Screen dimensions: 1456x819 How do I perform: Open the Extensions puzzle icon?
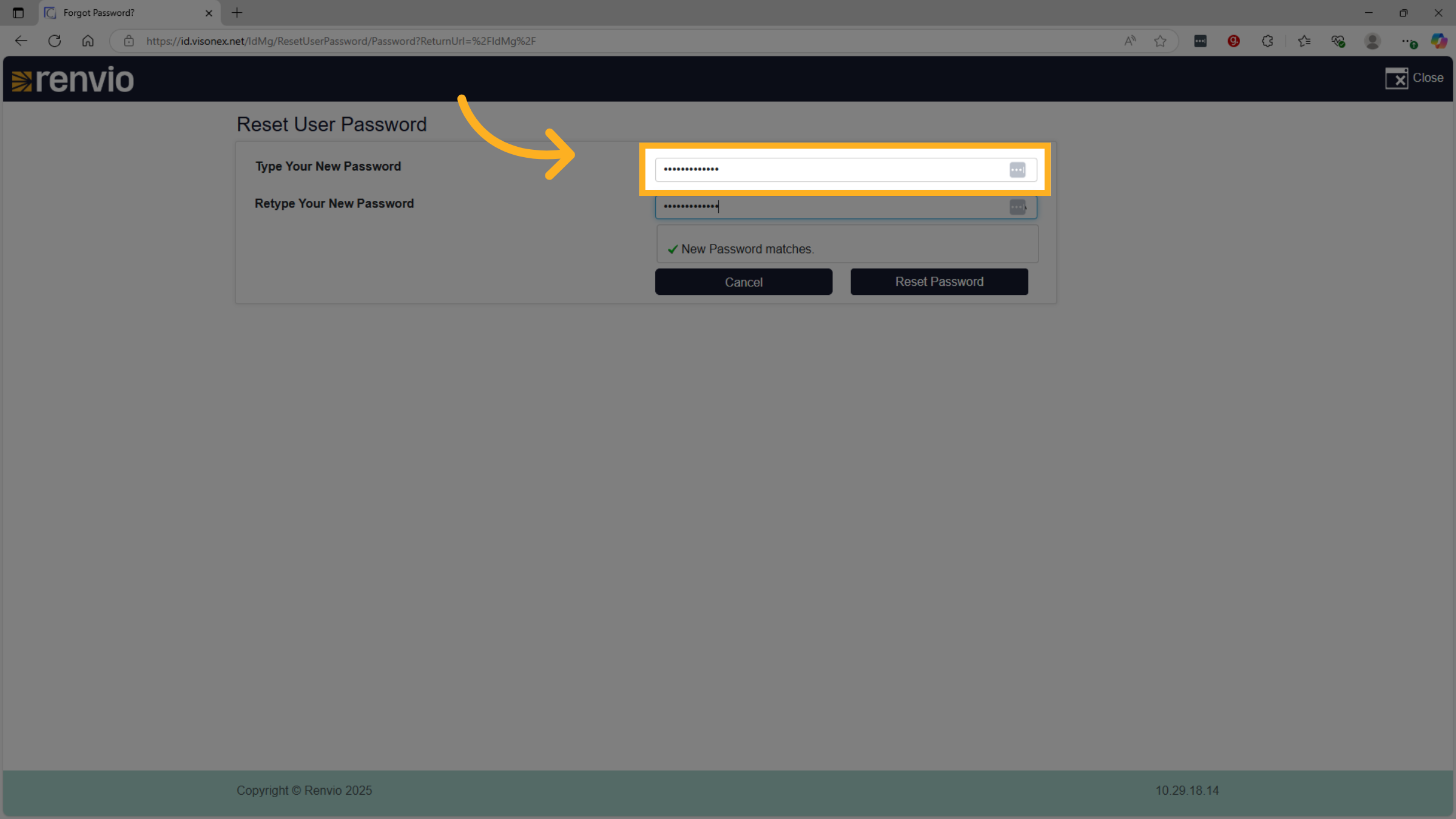point(1267,41)
